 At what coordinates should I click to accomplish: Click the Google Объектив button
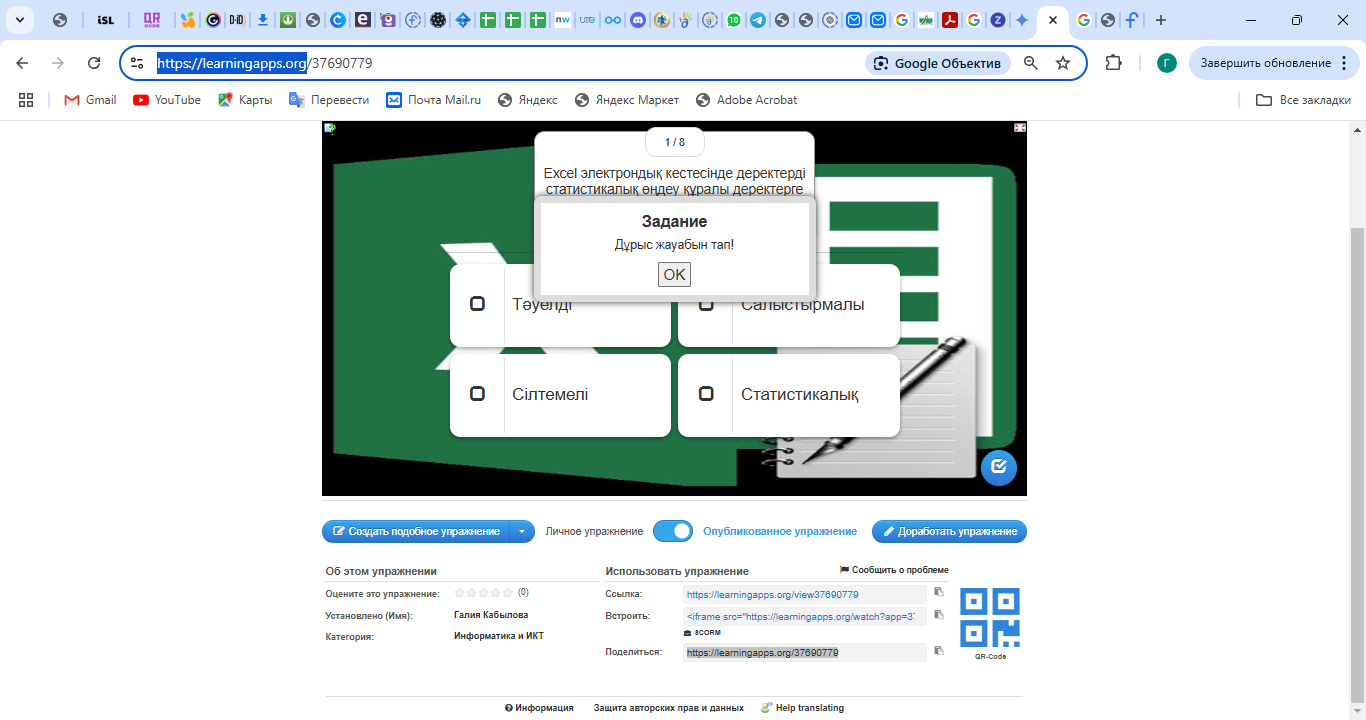pyautogui.click(x=938, y=63)
